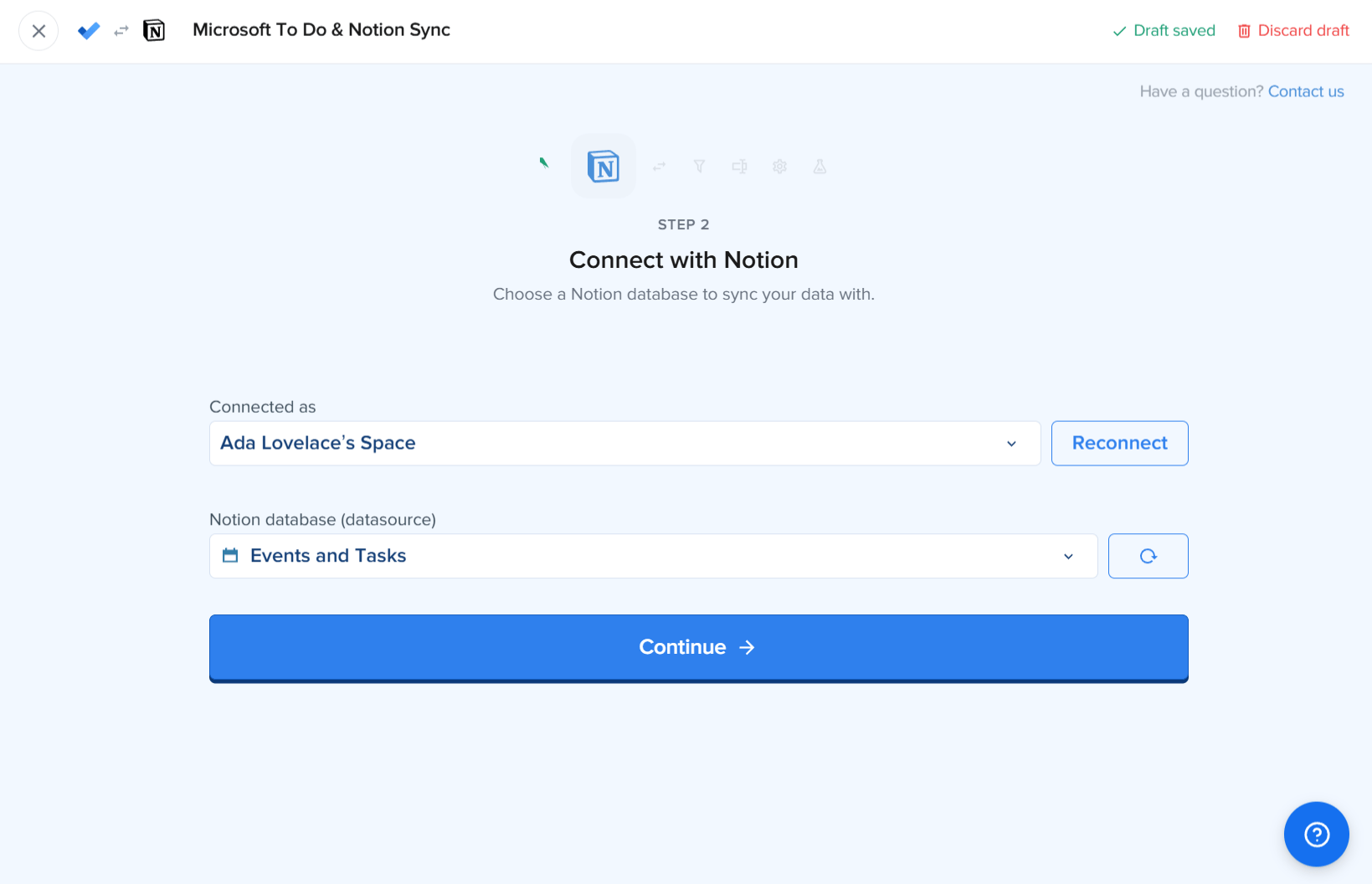This screenshot has width=1372, height=884.
Task: Click the two-way arrows icon in the header
Action: click(x=121, y=31)
